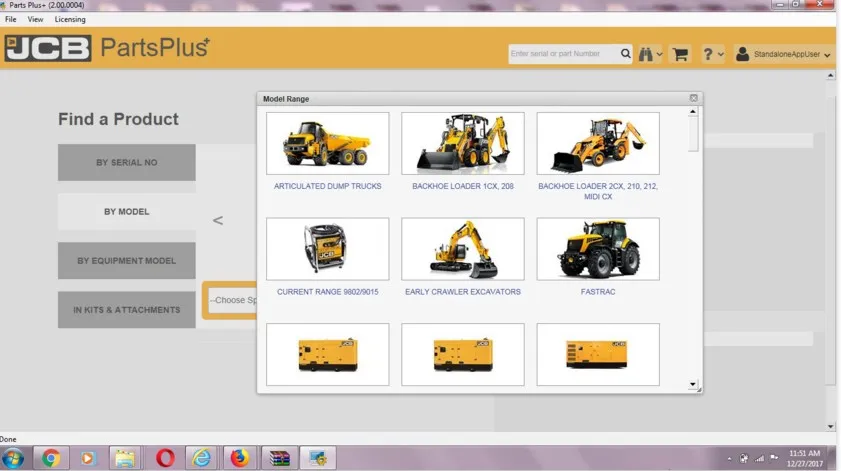Click the FASTRAC tractor image

coord(598,249)
